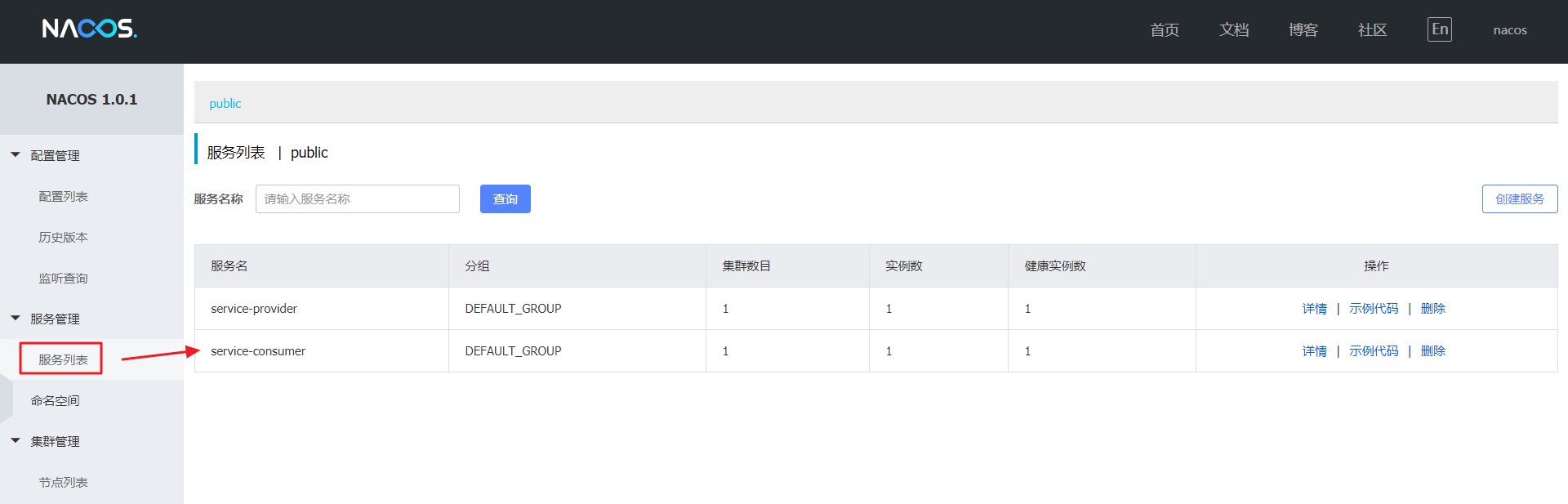Select the public namespace tab
Image resolution: width=1568 pixels, height=504 pixels.
pos(225,104)
